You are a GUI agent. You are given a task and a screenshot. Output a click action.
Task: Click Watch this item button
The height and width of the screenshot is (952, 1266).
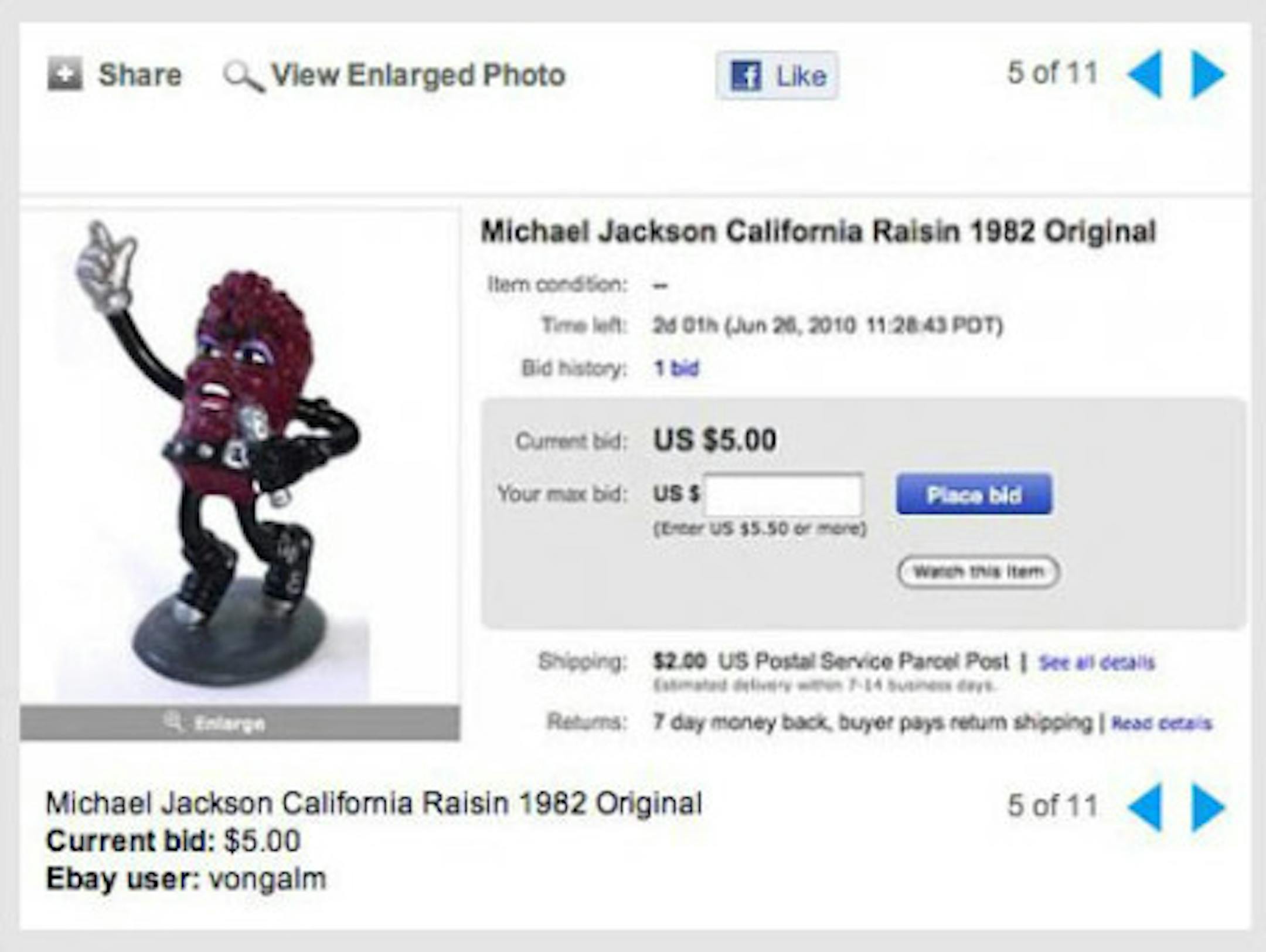(979, 572)
